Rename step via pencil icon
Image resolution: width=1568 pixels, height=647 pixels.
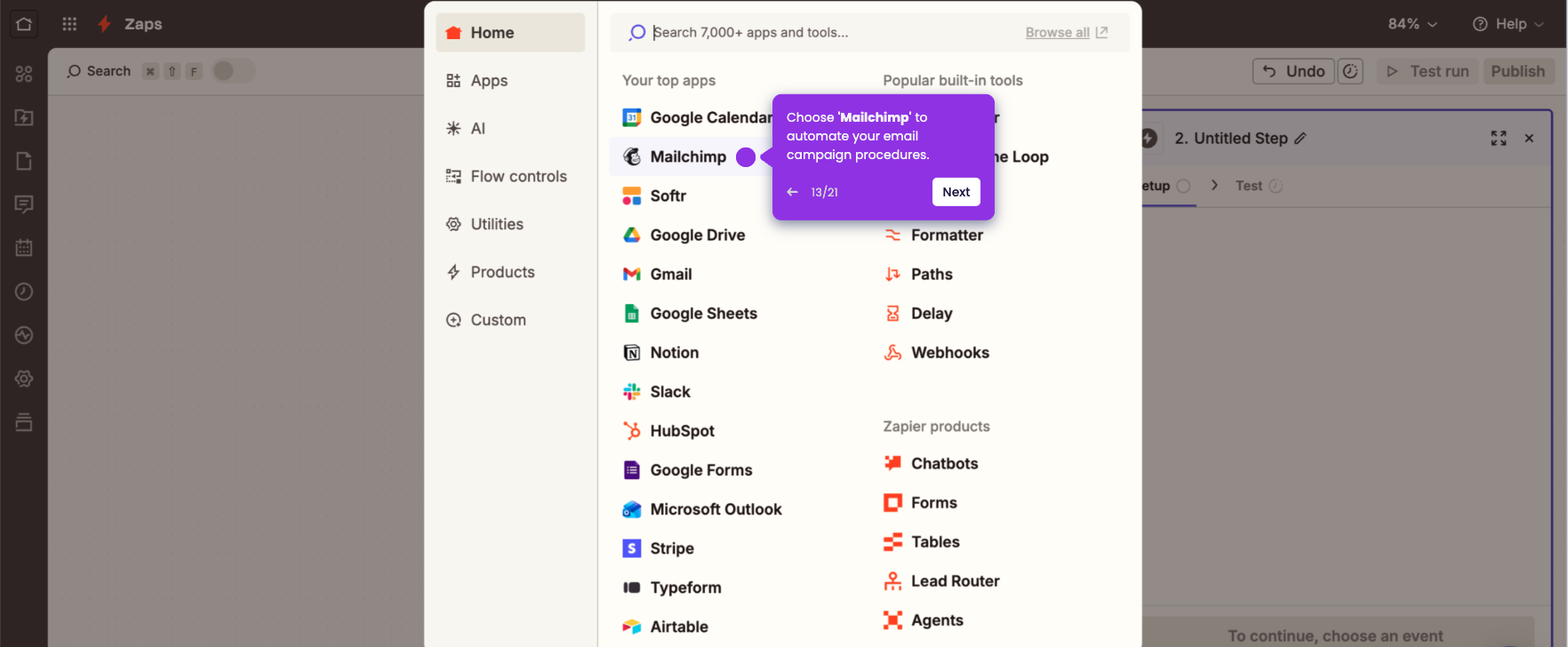click(x=1300, y=138)
